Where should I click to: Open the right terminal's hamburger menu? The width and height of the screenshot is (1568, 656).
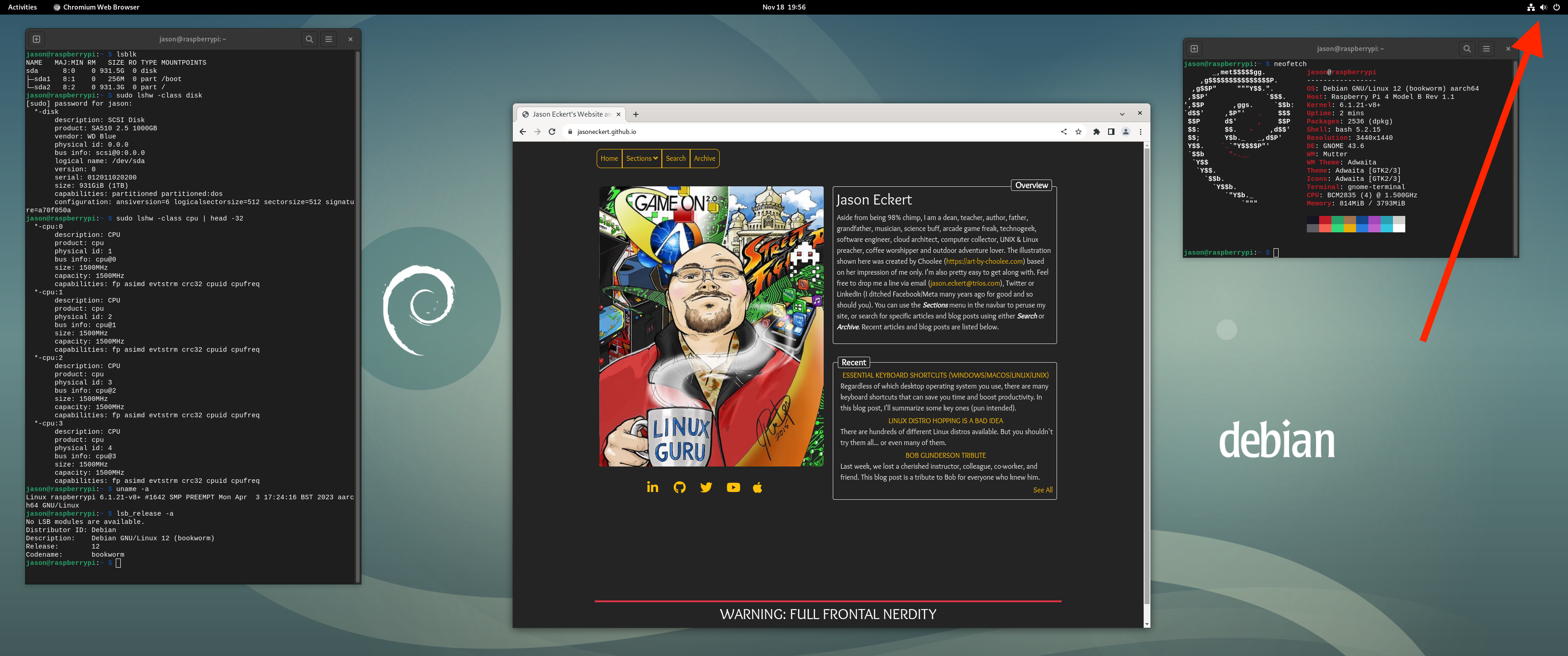point(1486,49)
